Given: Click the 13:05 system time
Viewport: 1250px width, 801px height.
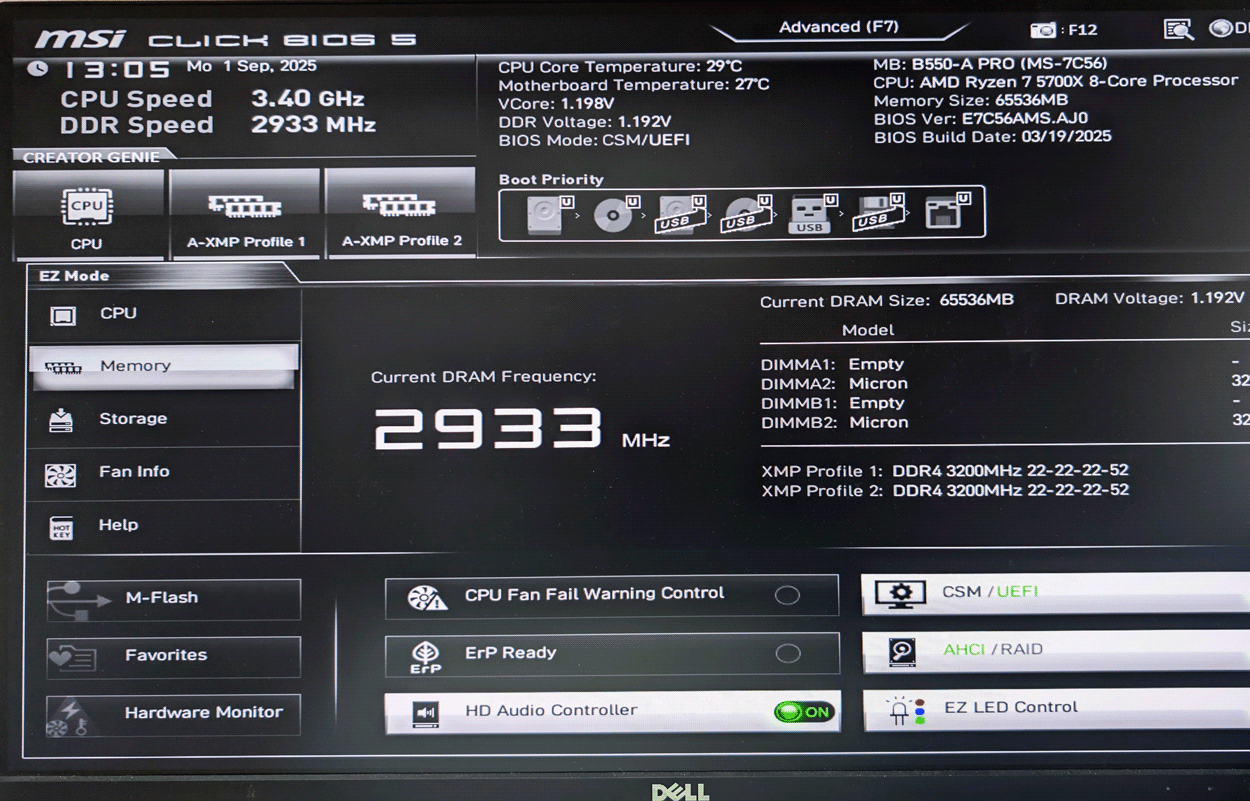Looking at the screenshot, I should click(x=117, y=69).
